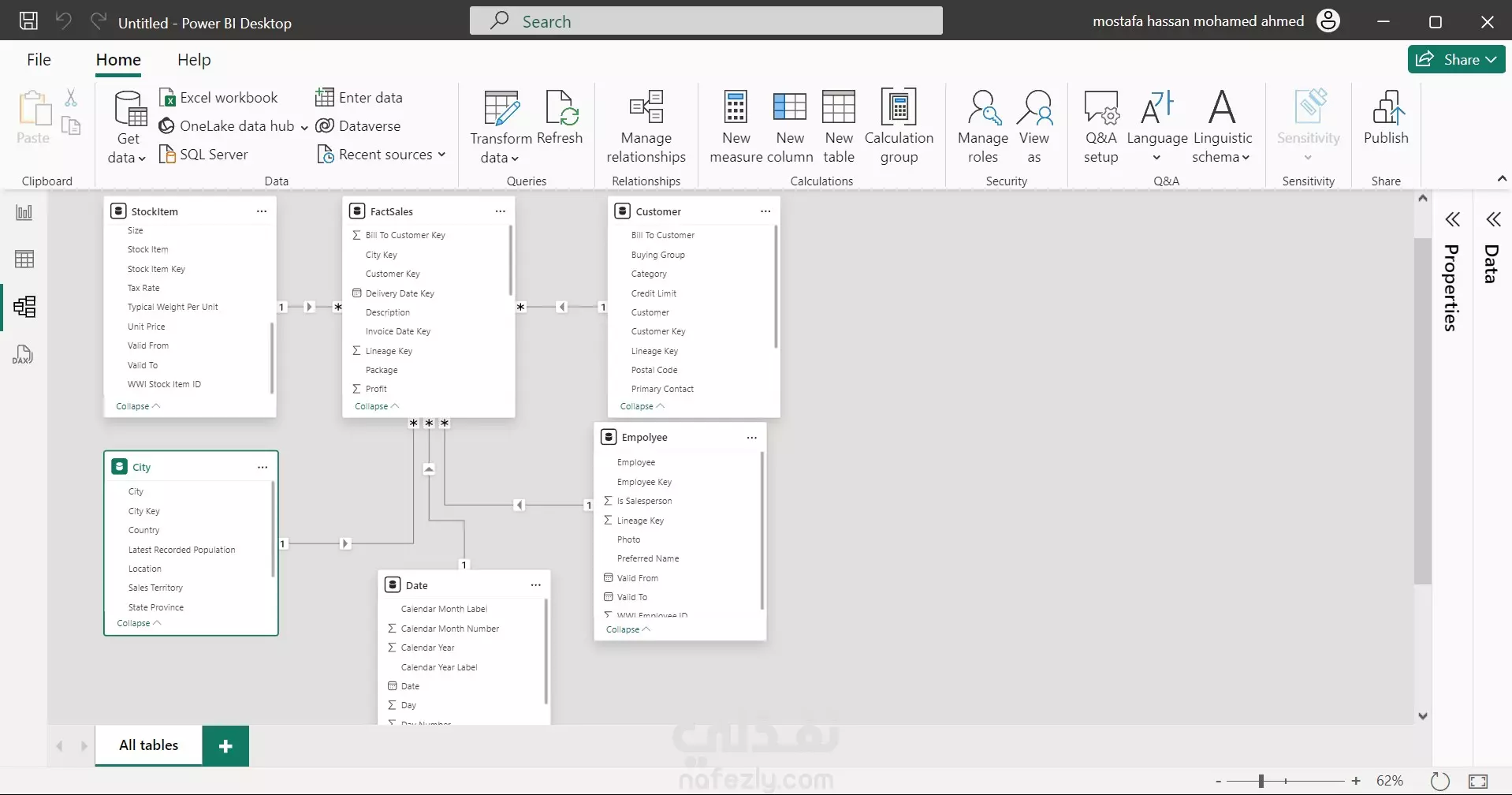This screenshot has width=1512, height=795.
Task: Open Transform data editor
Action: point(501,127)
